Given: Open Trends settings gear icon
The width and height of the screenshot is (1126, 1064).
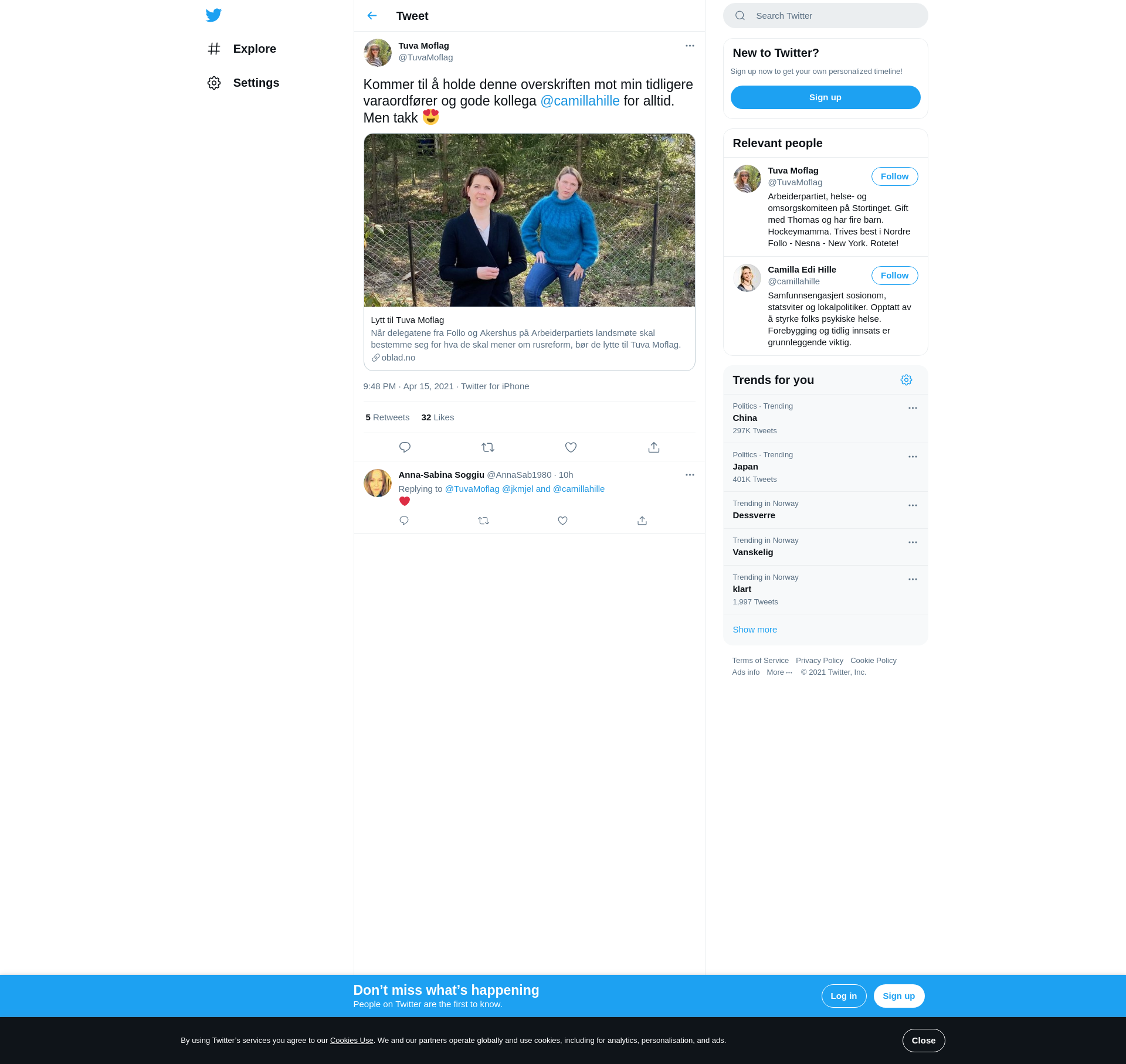Looking at the screenshot, I should tap(907, 380).
